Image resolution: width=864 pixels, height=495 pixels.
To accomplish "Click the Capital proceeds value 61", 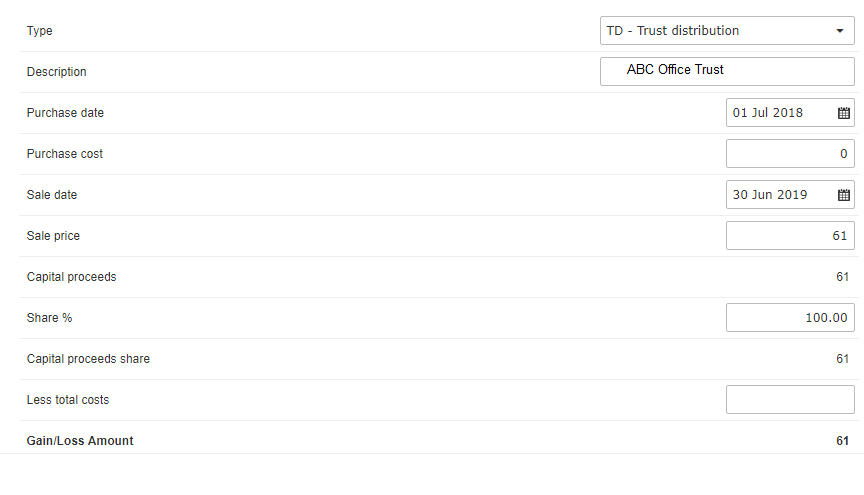I will pyautogui.click(x=842, y=277).
